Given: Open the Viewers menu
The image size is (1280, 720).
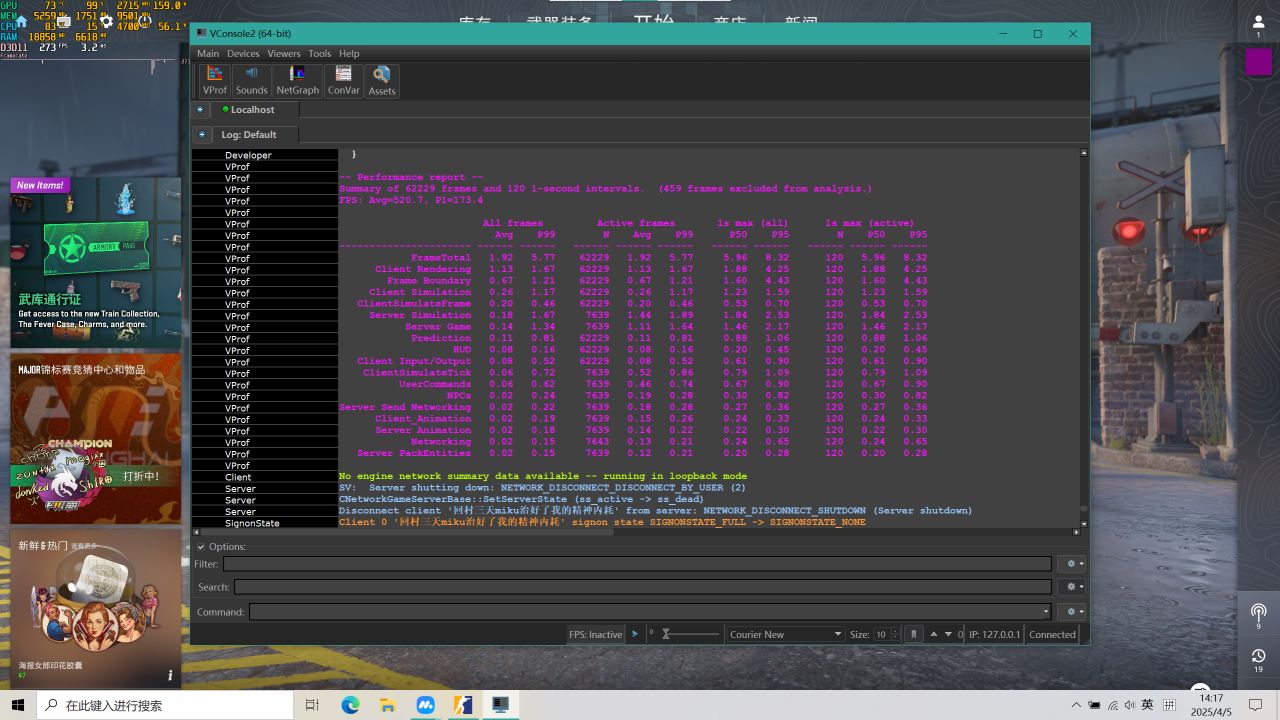Looking at the screenshot, I should 283,53.
